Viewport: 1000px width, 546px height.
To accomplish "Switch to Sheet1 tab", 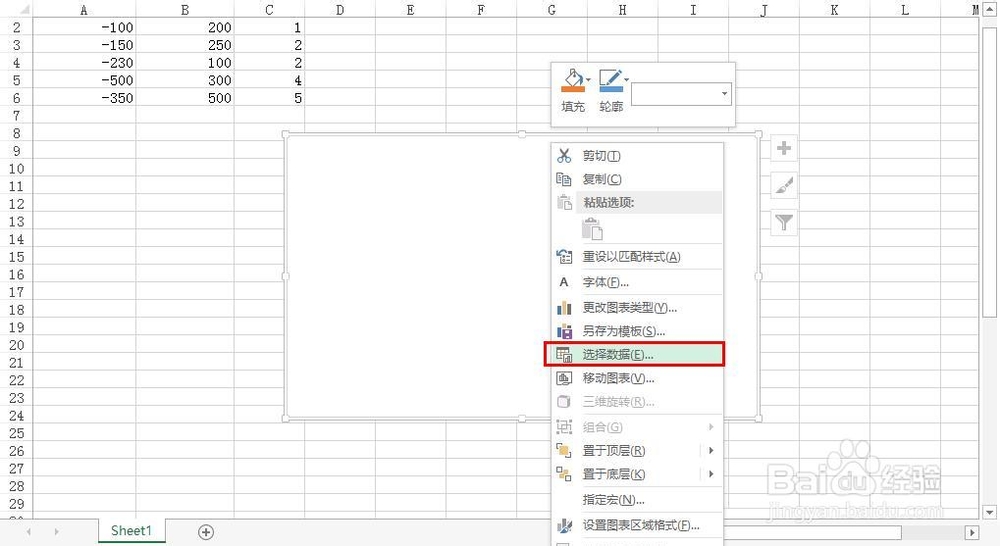I will (x=131, y=531).
